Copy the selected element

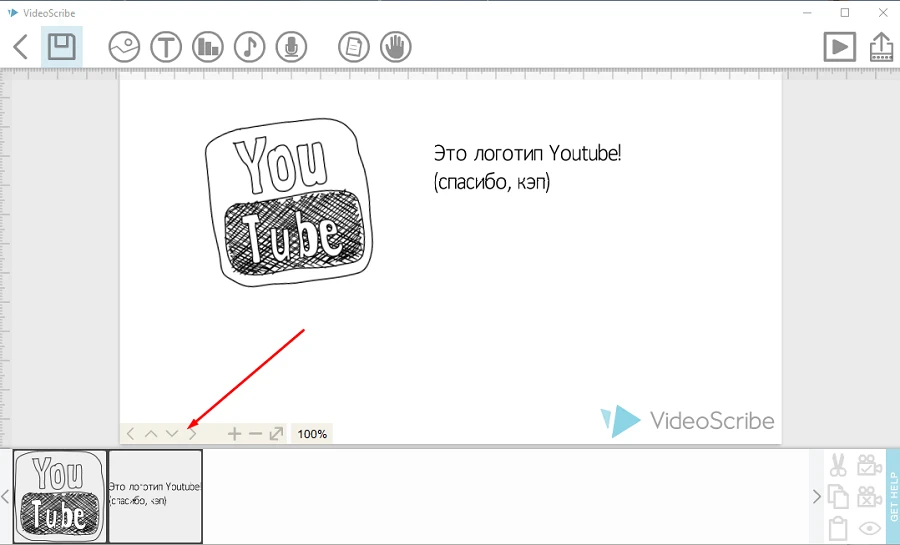pyautogui.click(x=838, y=496)
